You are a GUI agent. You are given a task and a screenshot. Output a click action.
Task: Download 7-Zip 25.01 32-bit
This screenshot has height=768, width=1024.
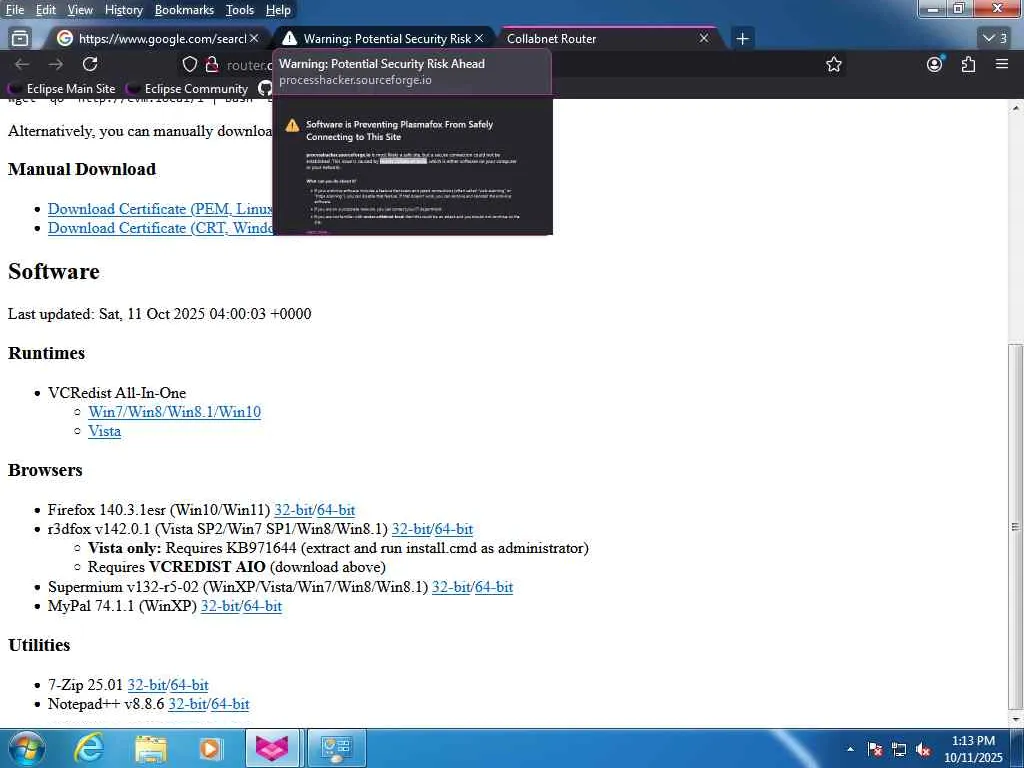tap(146, 685)
